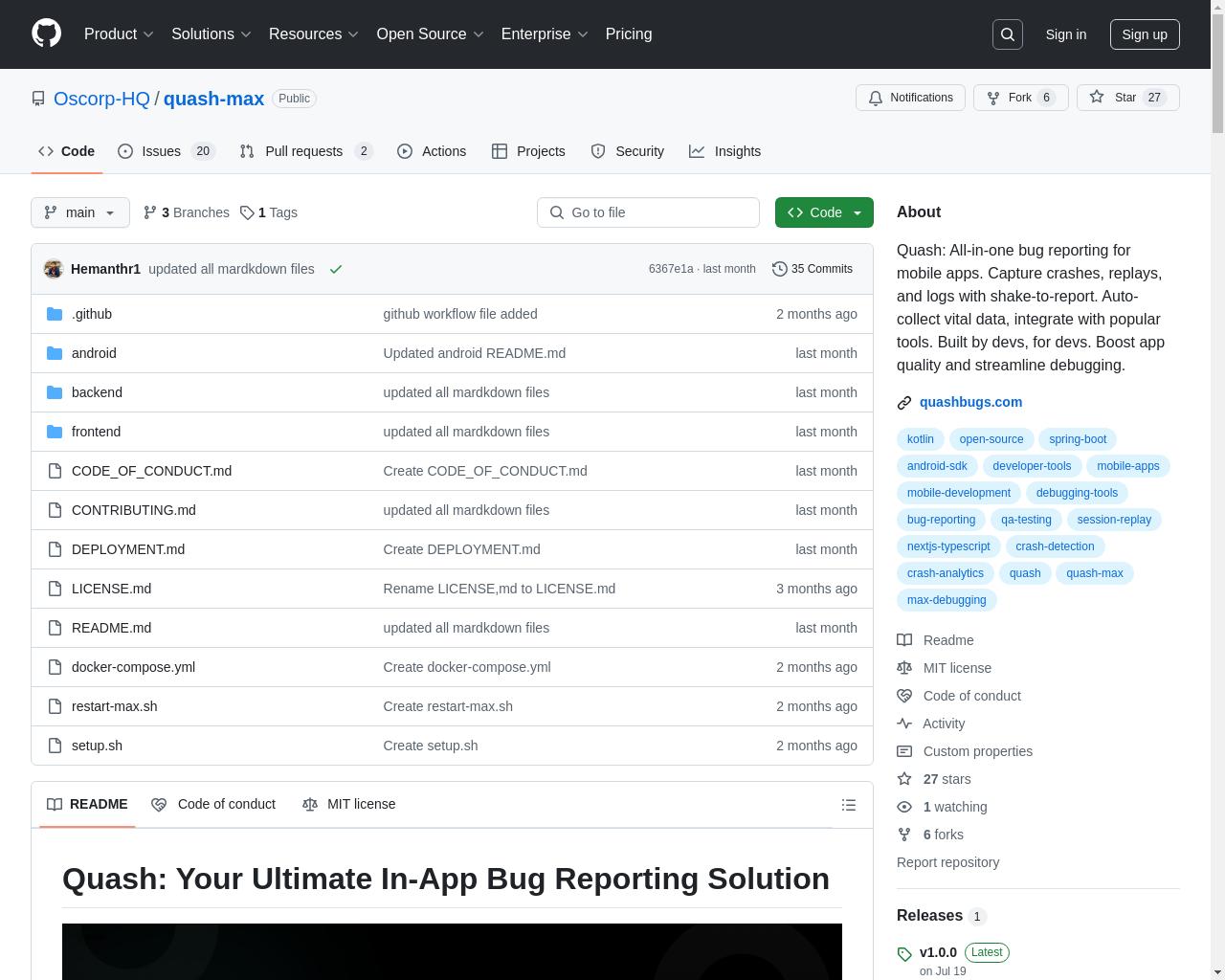1225x980 pixels.
Task: Click the fork icon button
Action: click(x=993, y=98)
